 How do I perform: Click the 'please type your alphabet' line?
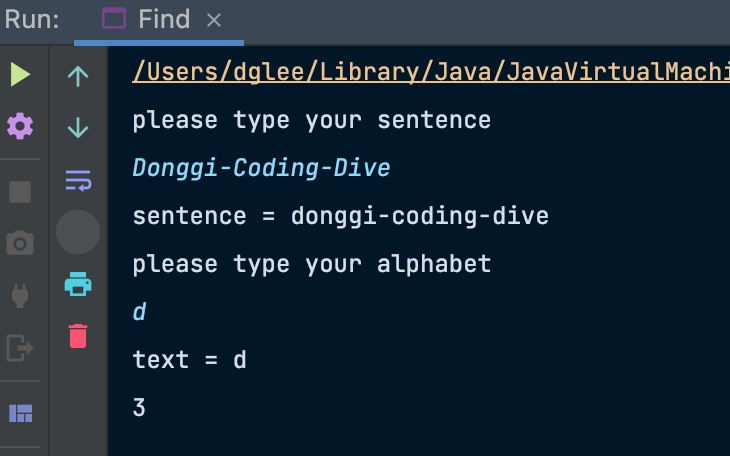(311, 264)
